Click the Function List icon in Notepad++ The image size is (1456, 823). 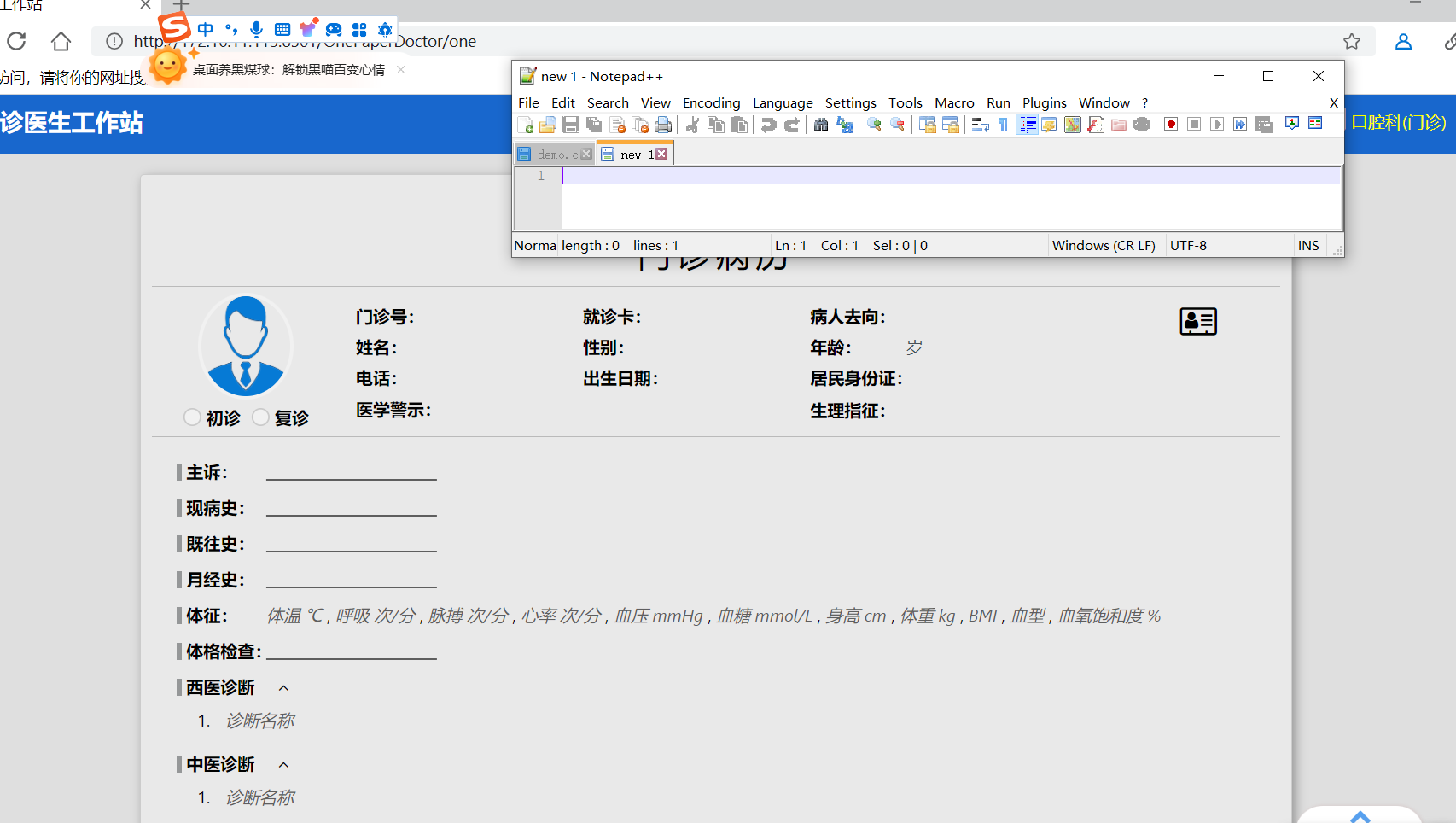[x=1096, y=125]
